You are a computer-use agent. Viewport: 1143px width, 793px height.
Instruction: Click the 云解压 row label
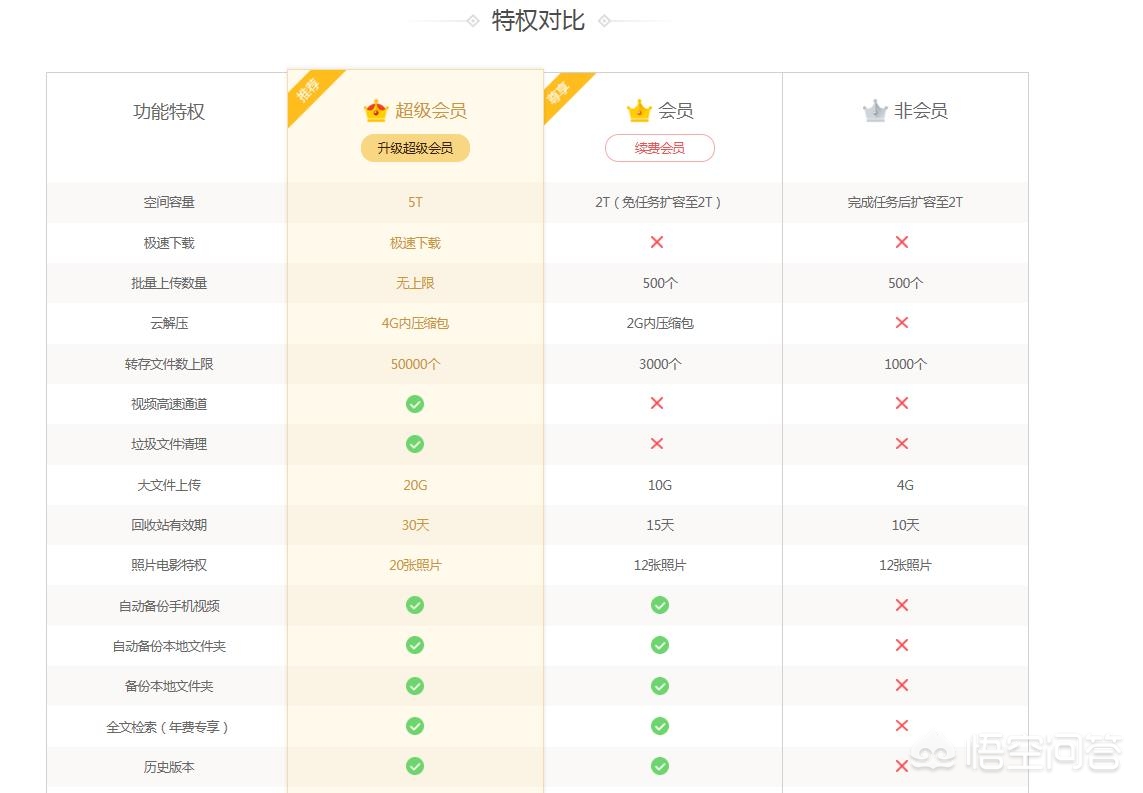(169, 323)
